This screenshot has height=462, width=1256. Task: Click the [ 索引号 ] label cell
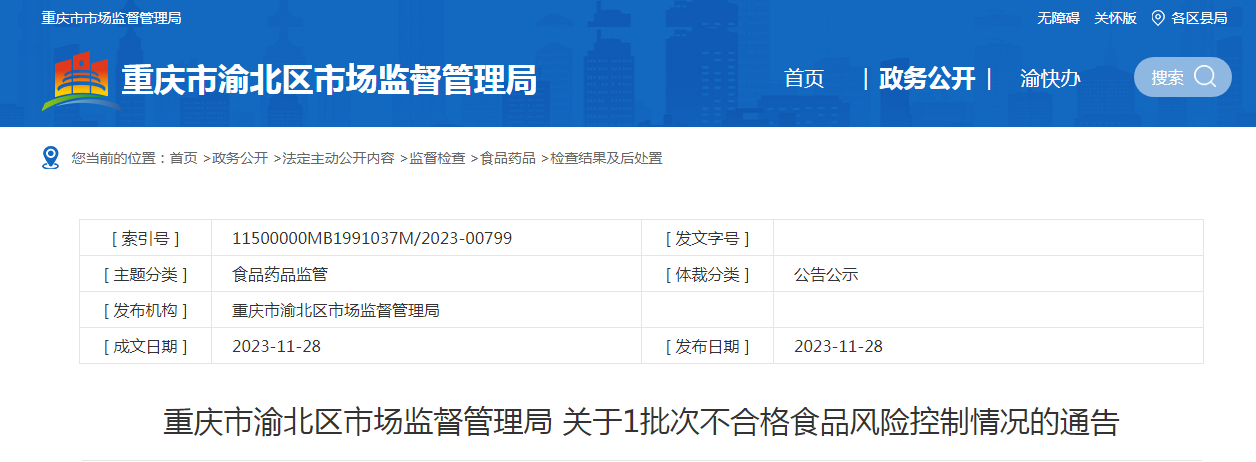tap(146, 238)
